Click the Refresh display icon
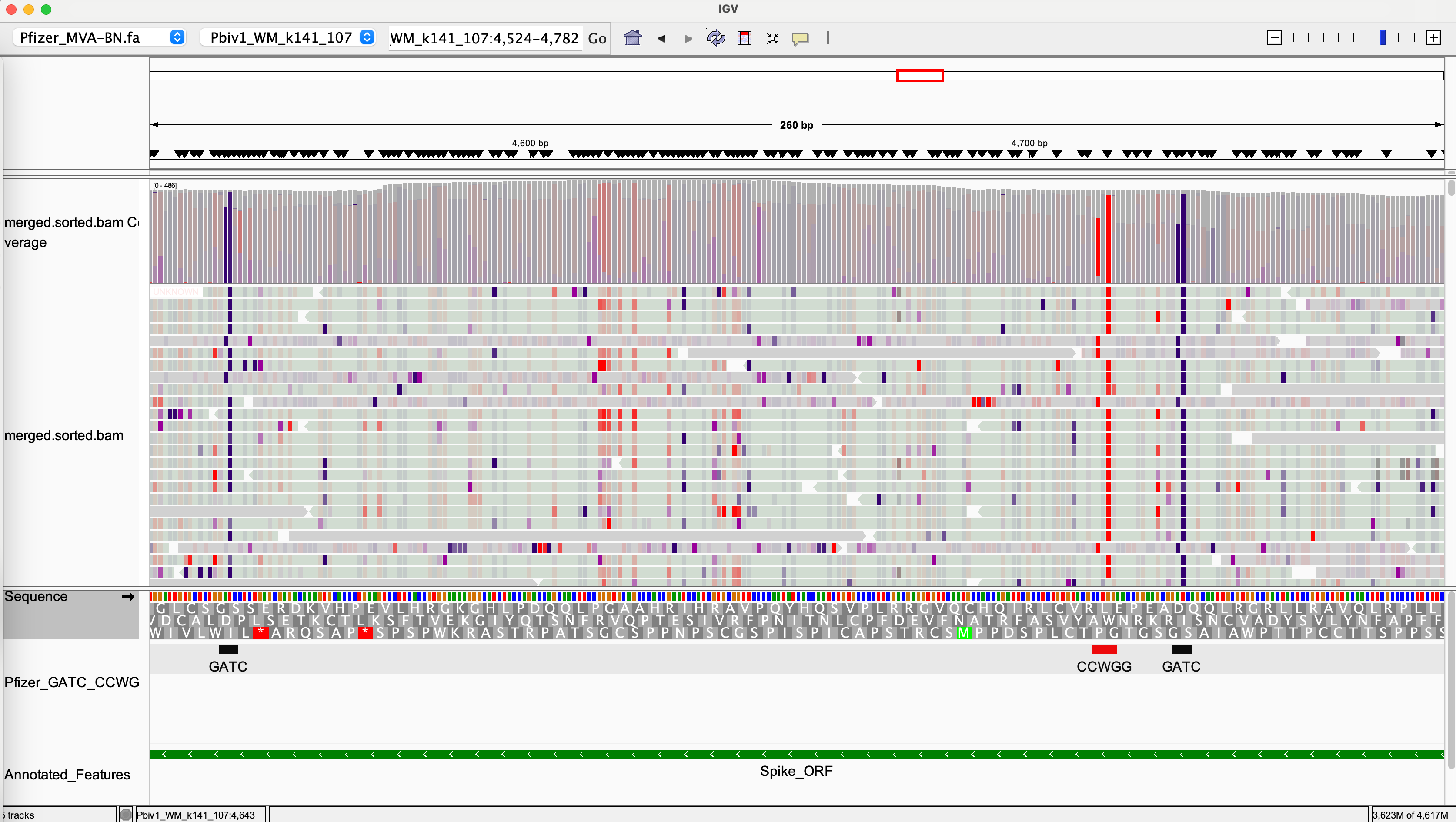This screenshot has height=822, width=1456. (715, 38)
